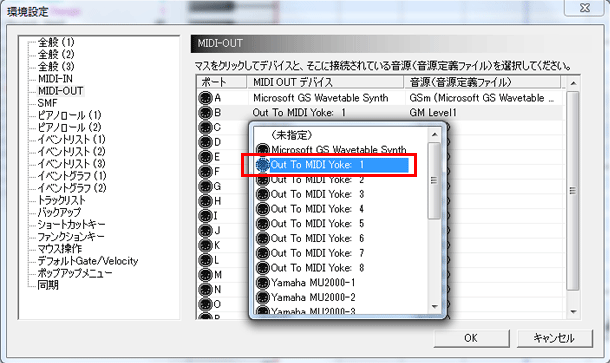
Task: Click icon beside Out To MIDI Yoke: 4
Action: (x=263, y=209)
